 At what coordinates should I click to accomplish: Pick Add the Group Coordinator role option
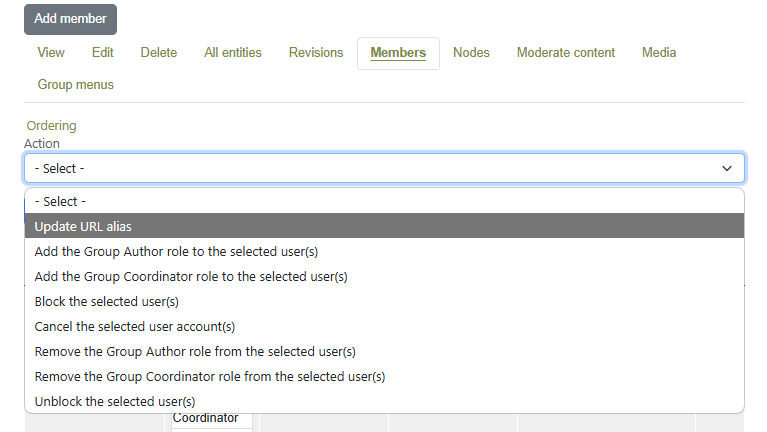point(191,276)
